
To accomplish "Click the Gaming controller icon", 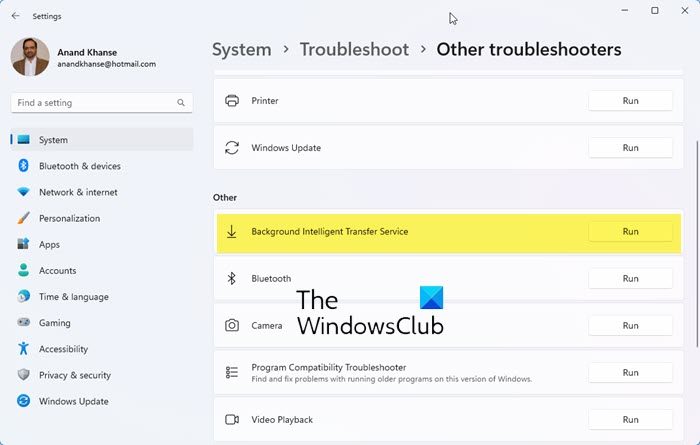I will [24, 322].
